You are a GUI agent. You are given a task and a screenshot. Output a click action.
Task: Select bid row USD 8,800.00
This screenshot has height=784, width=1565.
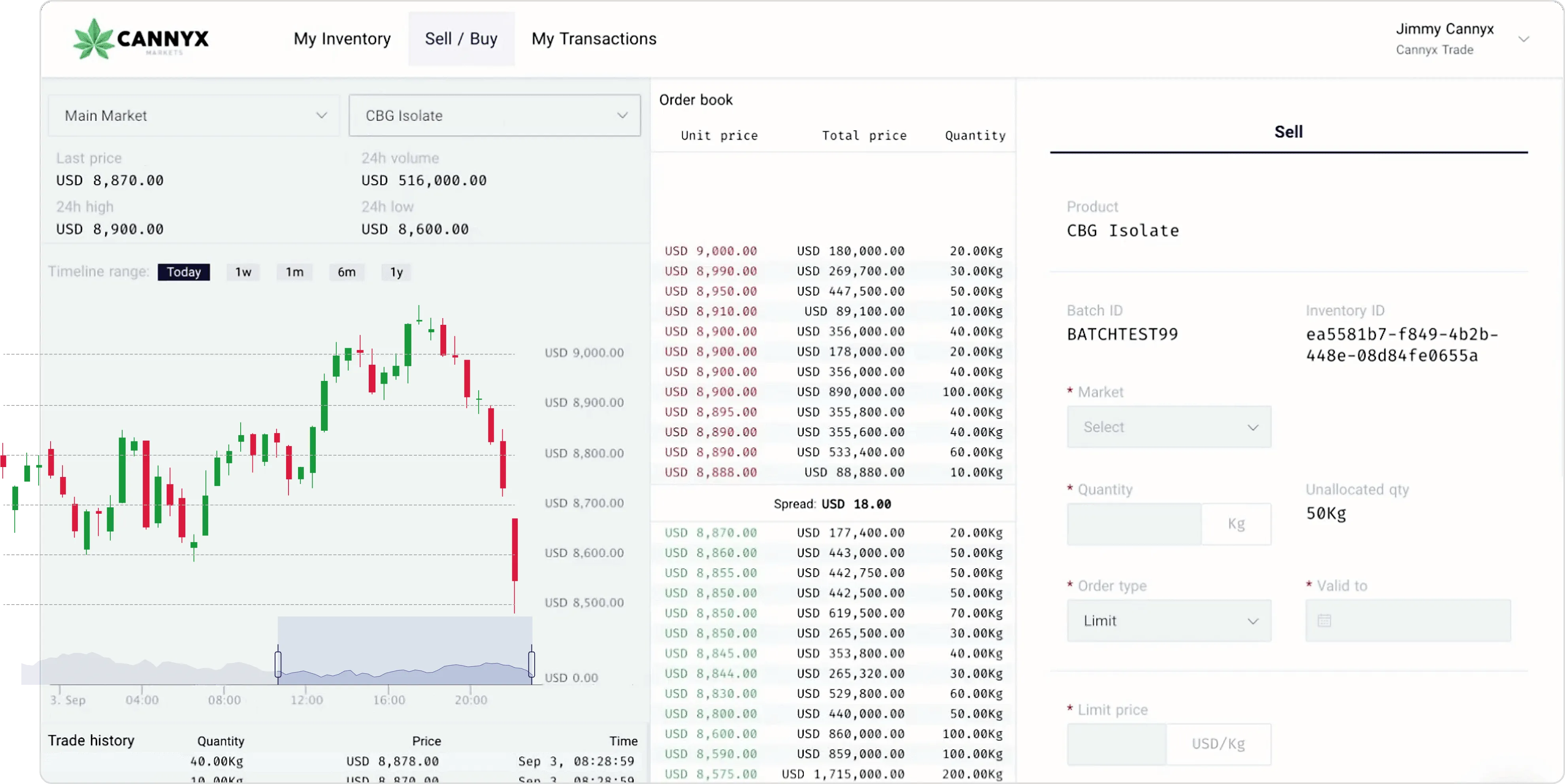pyautogui.click(x=833, y=714)
